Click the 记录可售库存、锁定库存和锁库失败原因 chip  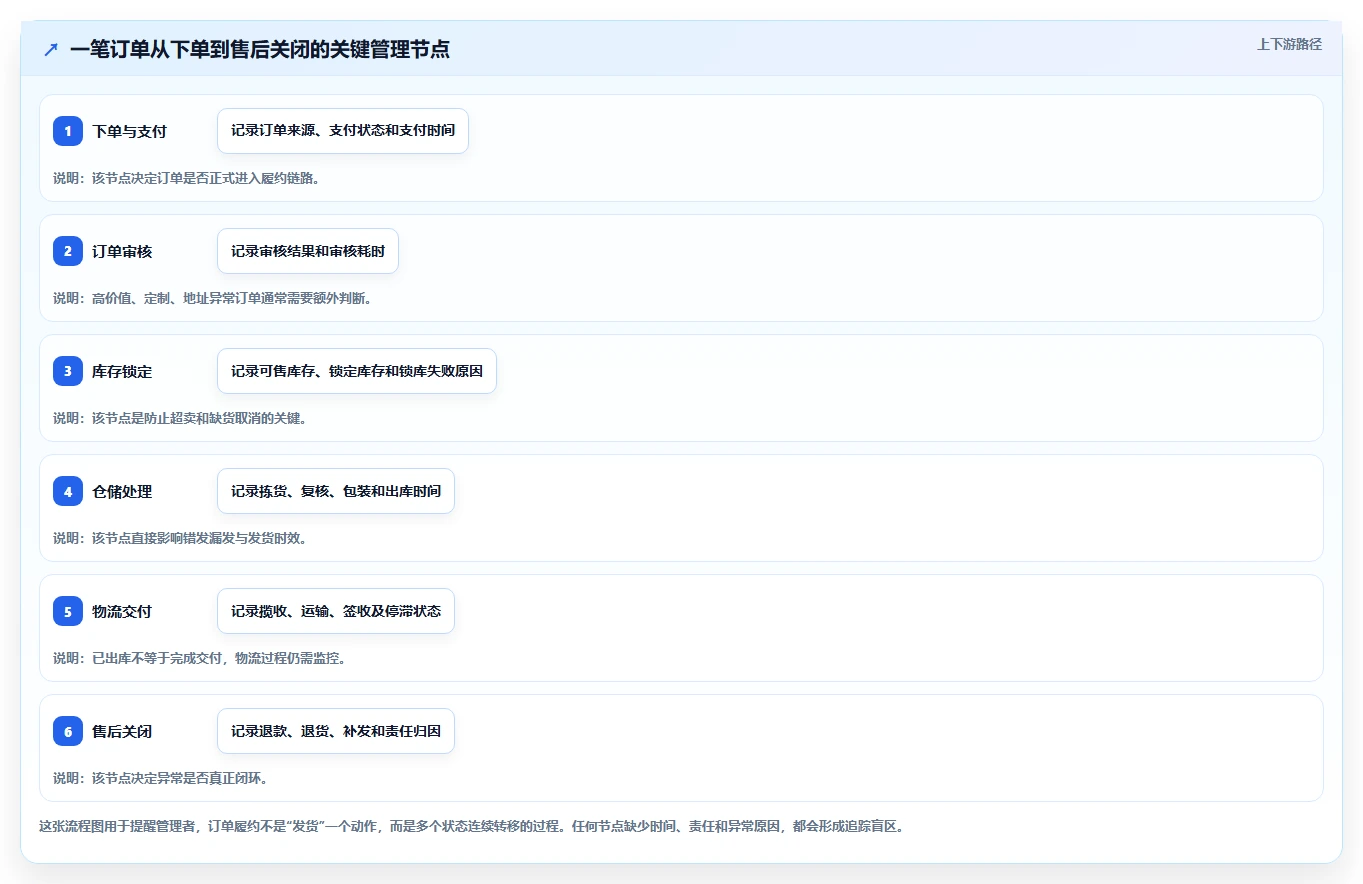pos(357,371)
